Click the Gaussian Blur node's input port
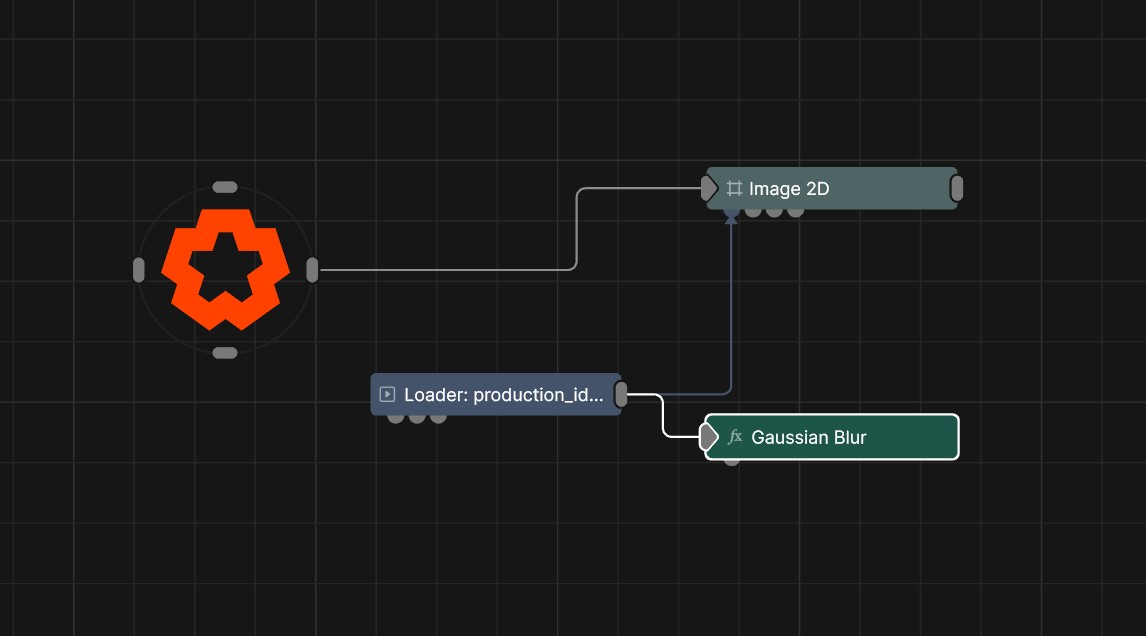This screenshot has height=636, width=1146. [709, 437]
